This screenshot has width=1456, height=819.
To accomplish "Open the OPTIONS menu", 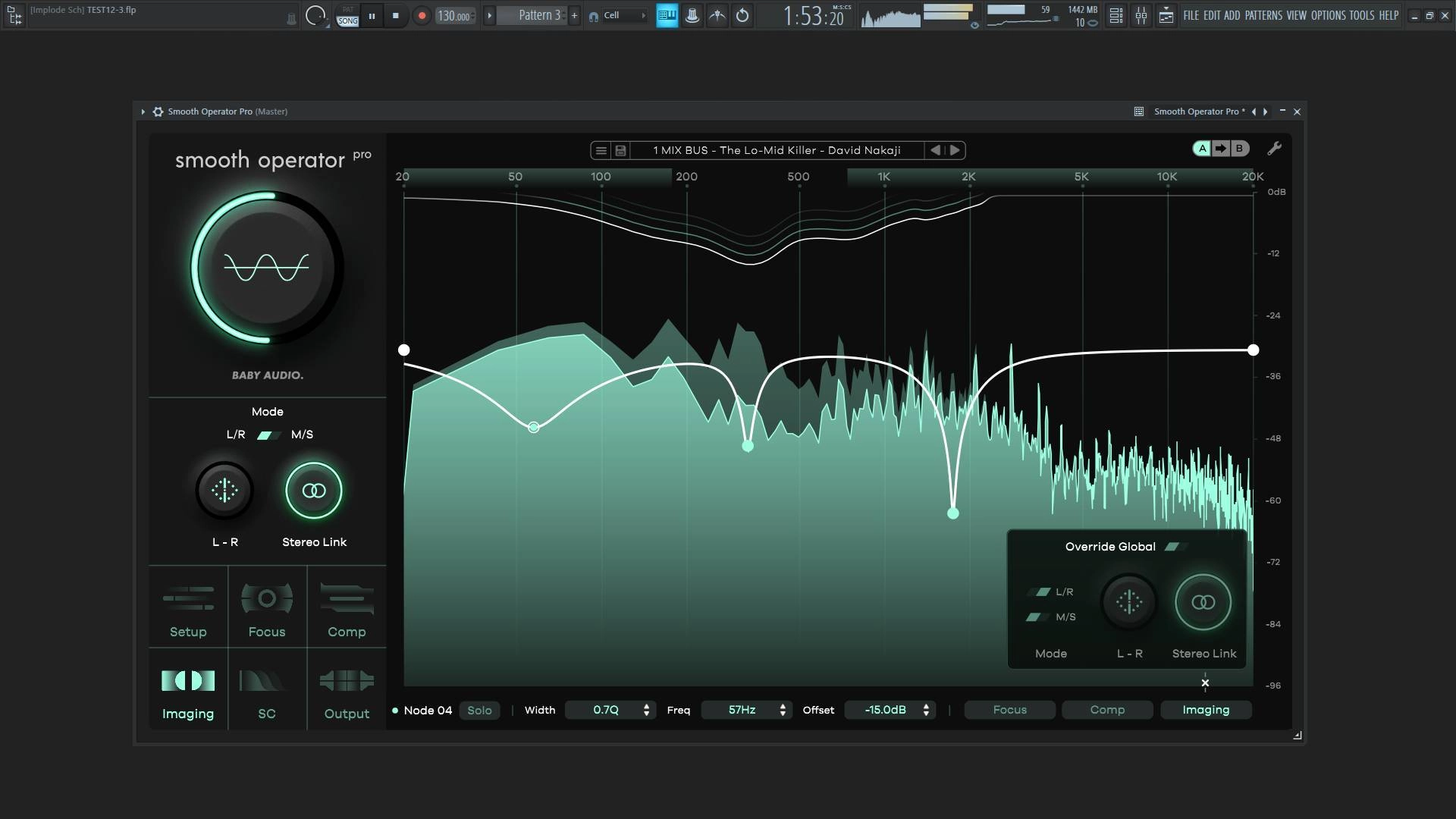I will click(x=1329, y=15).
